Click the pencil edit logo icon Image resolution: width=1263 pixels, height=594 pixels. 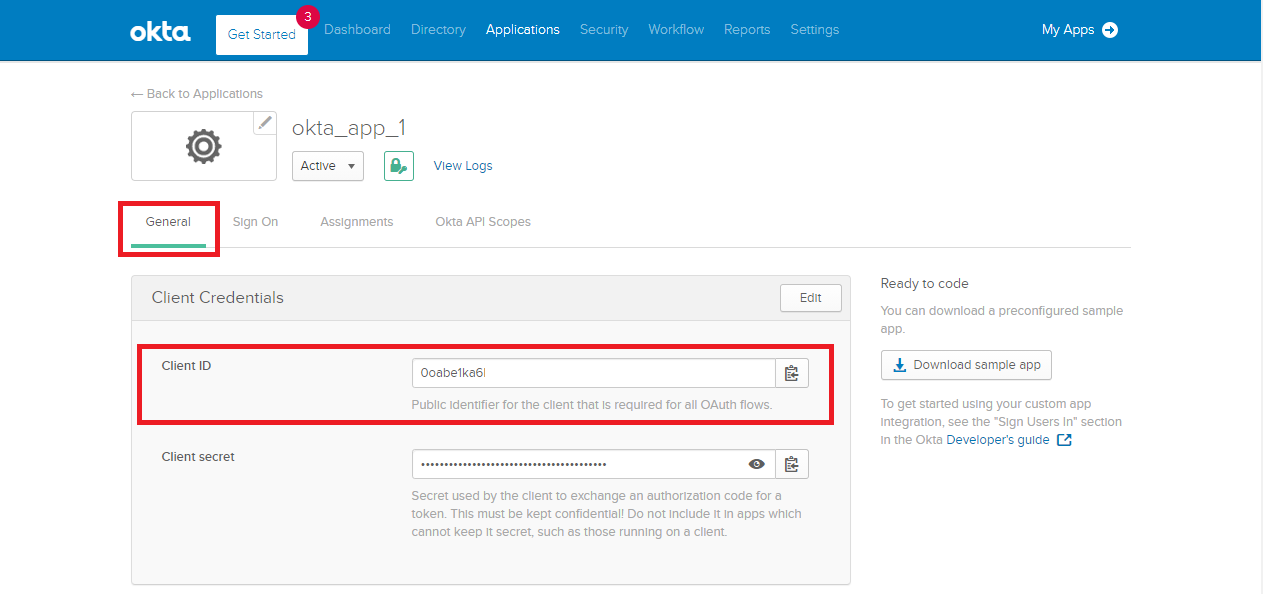tap(264, 123)
